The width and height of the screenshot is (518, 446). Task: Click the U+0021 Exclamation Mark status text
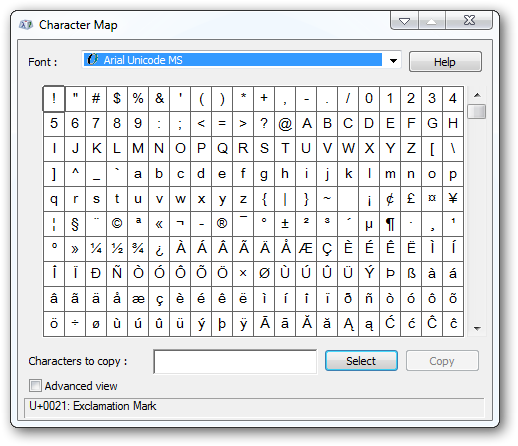(93, 406)
